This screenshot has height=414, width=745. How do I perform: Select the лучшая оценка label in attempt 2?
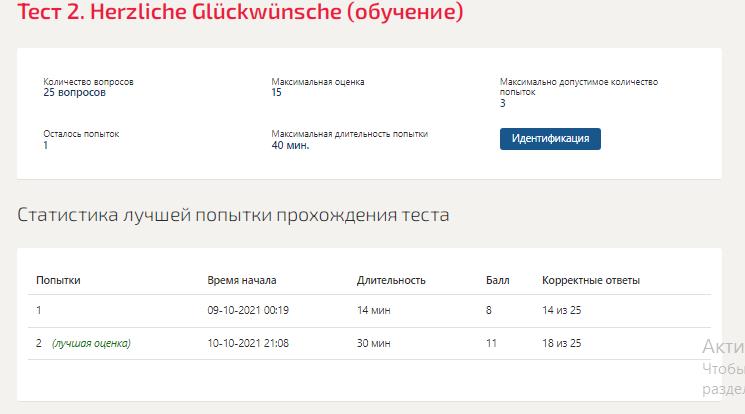pos(91,343)
